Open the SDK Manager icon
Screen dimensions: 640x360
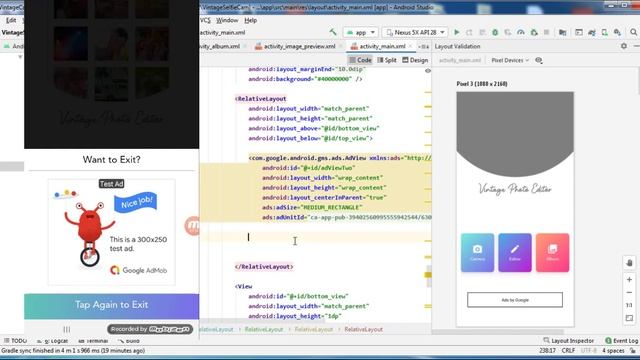[x=617, y=32]
